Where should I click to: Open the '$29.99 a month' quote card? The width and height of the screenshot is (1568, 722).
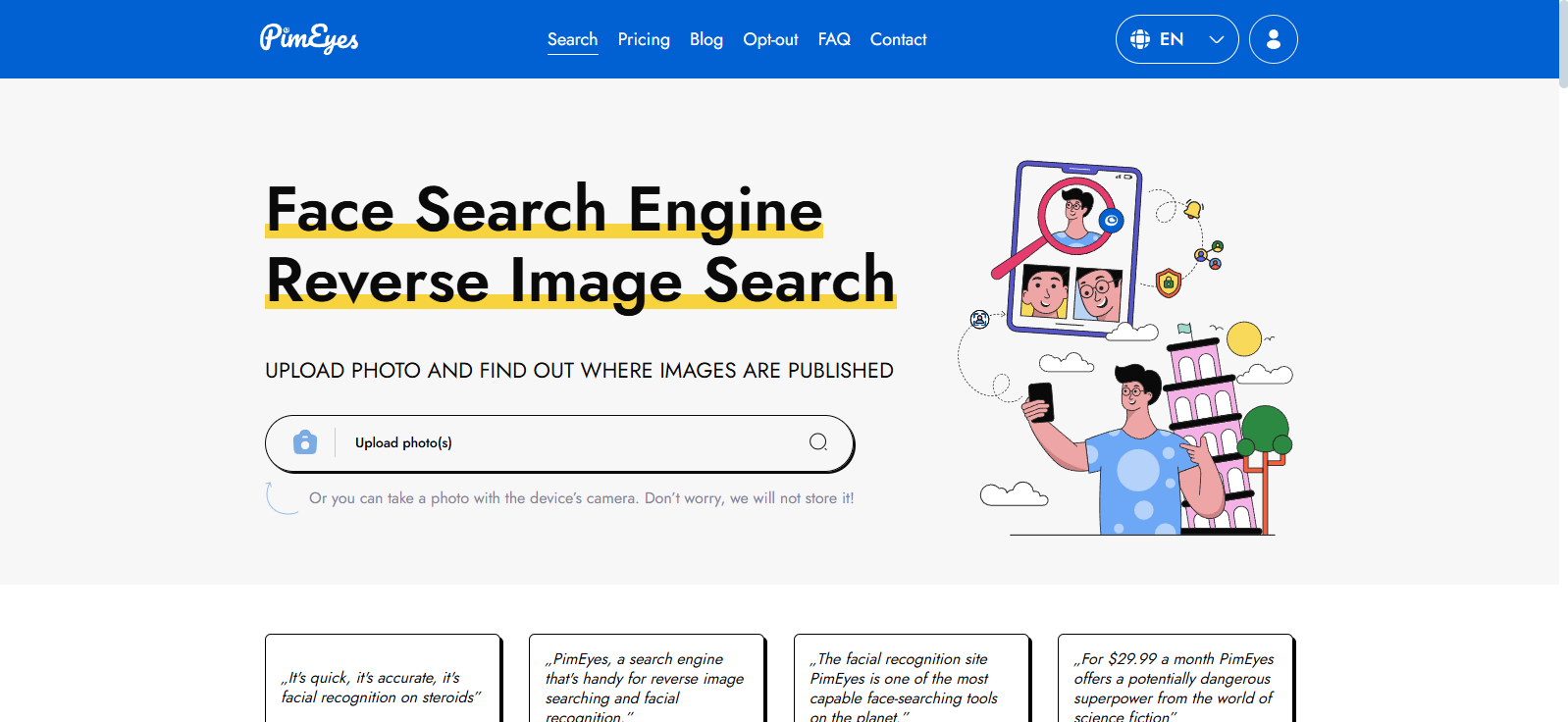pos(1176,679)
